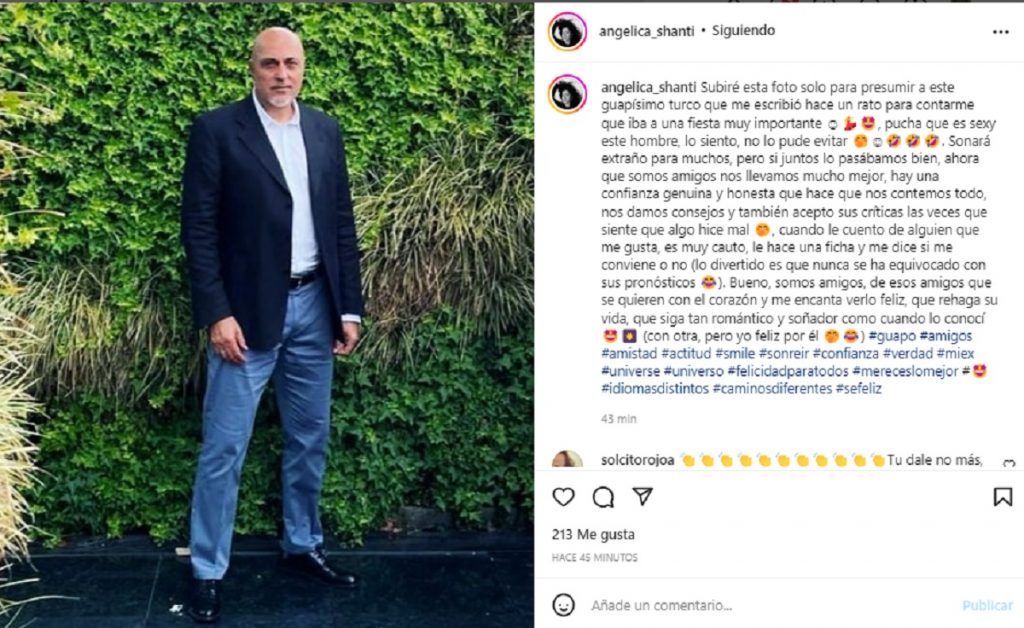Open comments via speech bubble icon
This screenshot has height=628, width=1024.
click(x=603, y=497)
